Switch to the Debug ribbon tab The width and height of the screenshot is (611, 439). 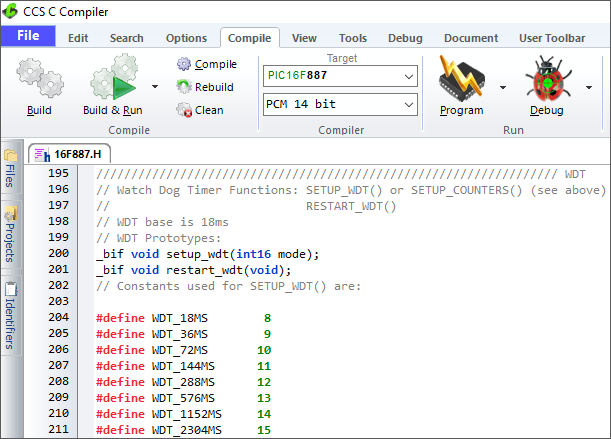405,38
